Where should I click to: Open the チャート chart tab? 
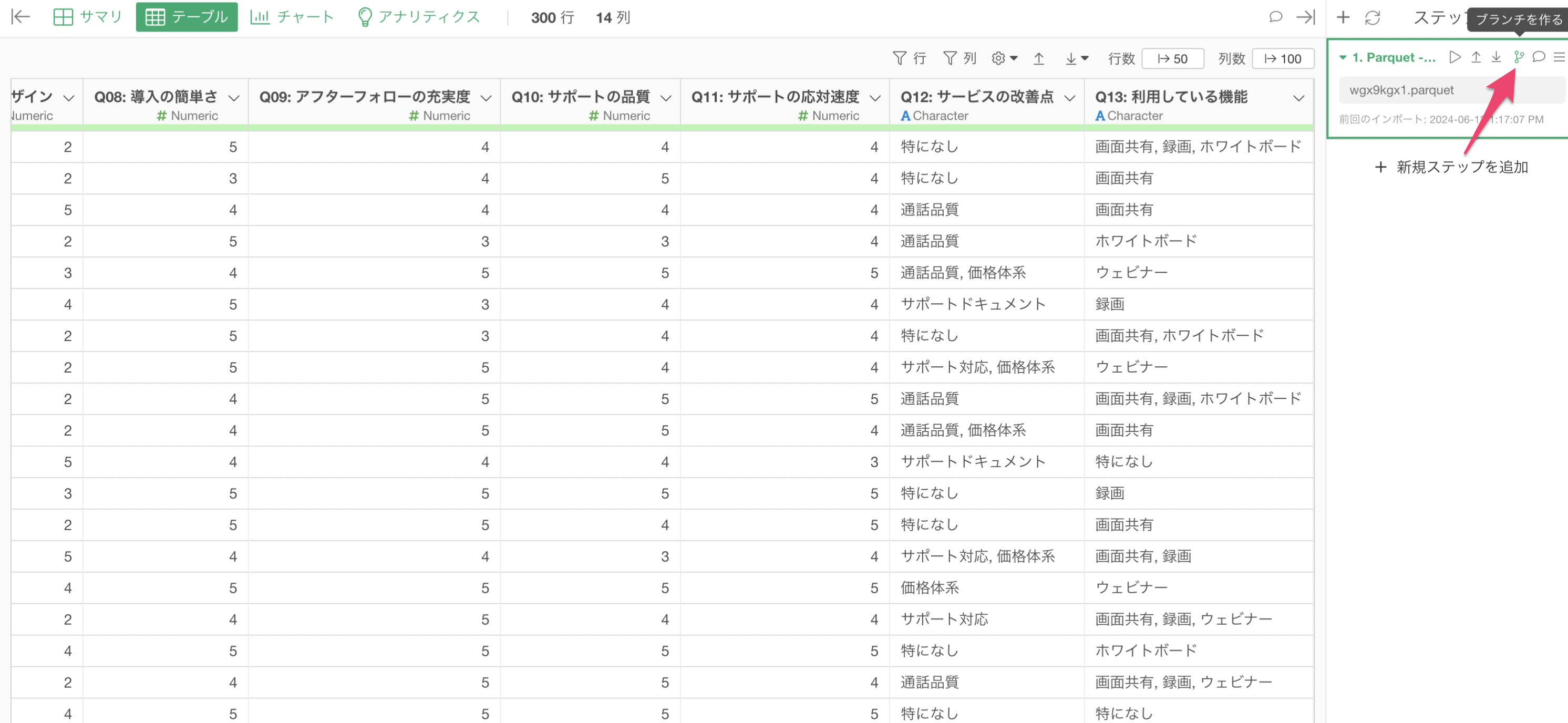[x=292, y=17]
